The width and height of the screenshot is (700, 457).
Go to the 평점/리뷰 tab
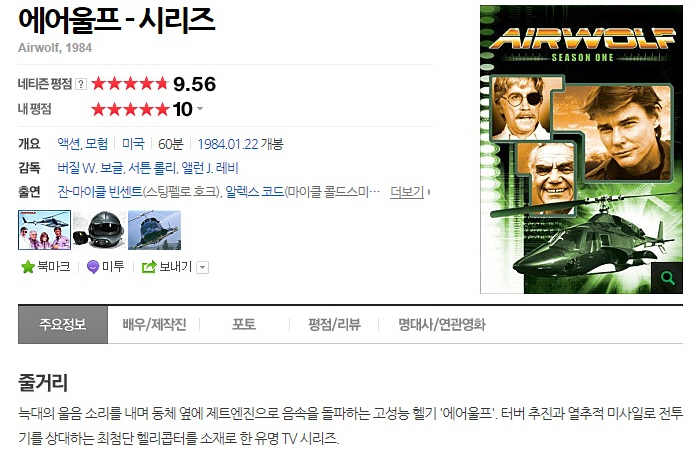coord(334,324)
